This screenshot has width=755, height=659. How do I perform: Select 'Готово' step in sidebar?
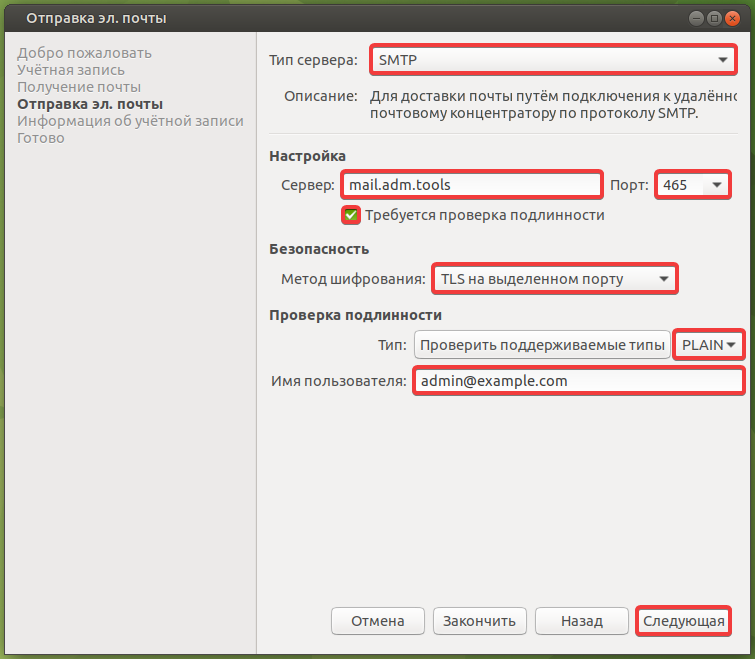[41, 138]
